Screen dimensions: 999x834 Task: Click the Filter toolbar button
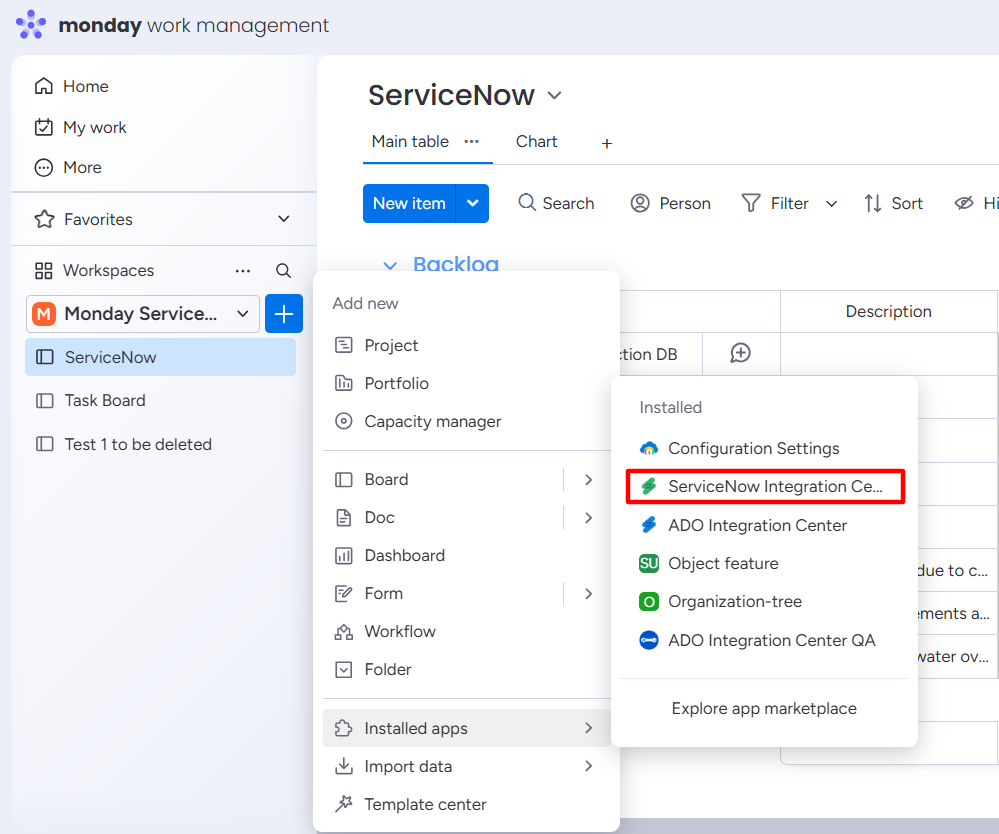pyautogui.click(x=775, y=203)
